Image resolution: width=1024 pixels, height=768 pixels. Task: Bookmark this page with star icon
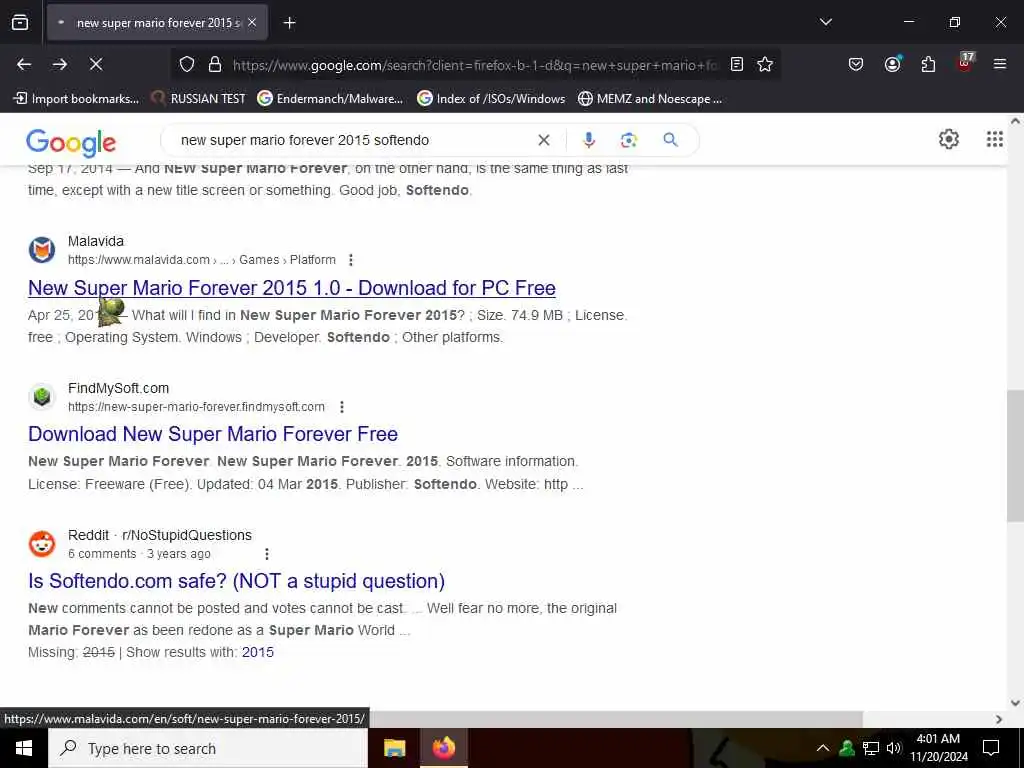[765, 64]
